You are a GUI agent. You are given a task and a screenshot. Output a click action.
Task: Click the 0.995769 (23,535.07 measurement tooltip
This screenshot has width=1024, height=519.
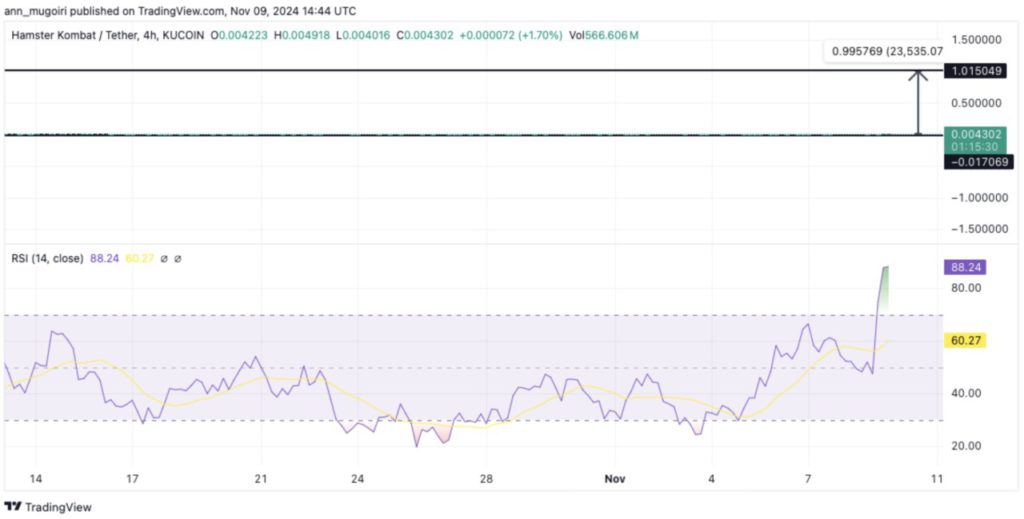pos(884,52)
